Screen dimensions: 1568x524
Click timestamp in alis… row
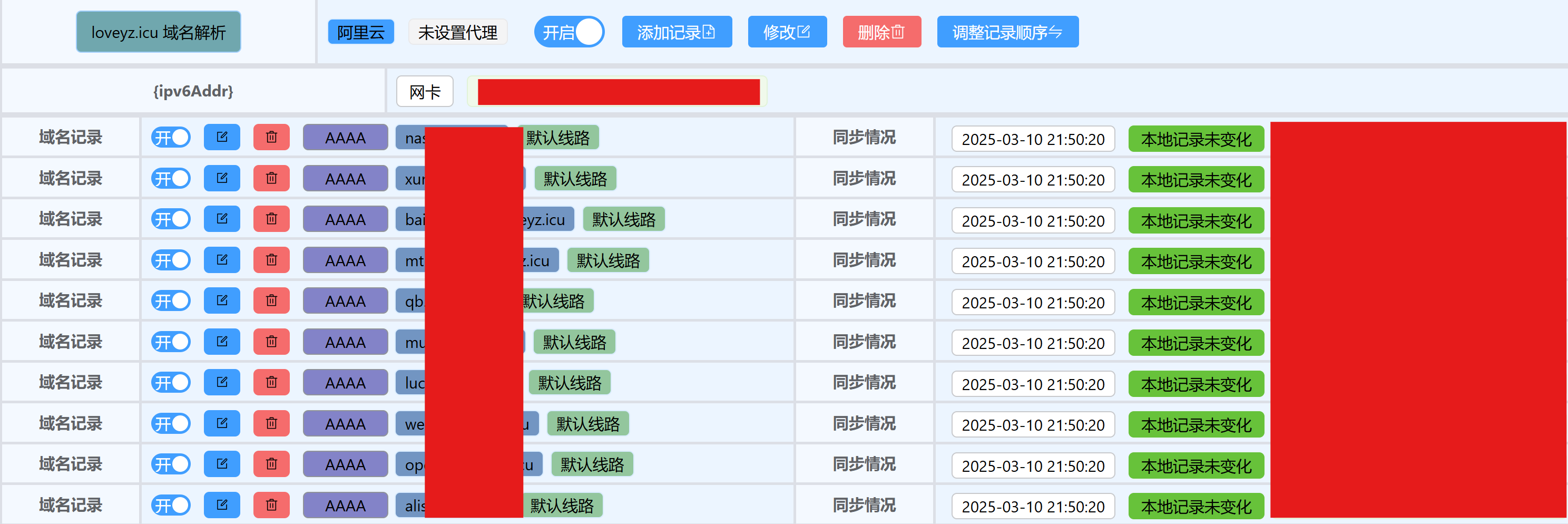(1033, 506)
